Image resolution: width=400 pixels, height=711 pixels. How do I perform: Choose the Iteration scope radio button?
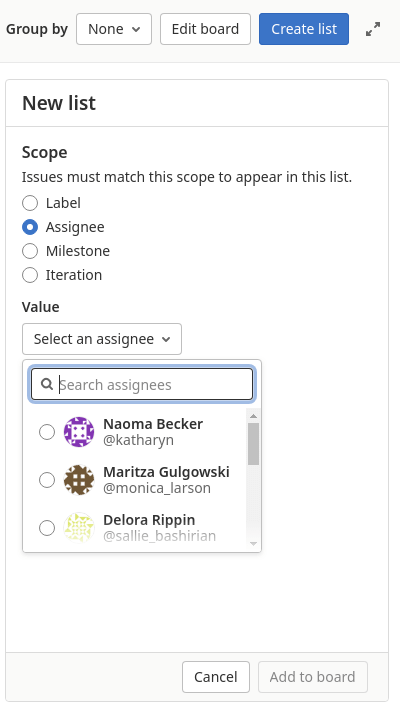point(30,275)
